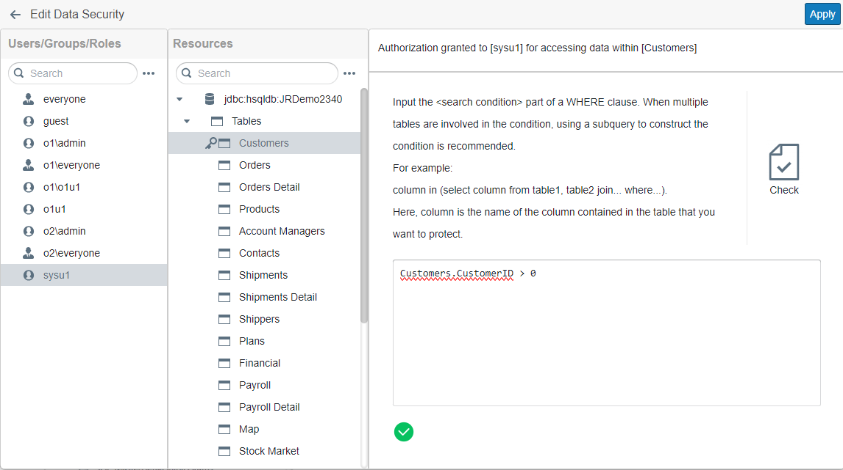
Task: Click the Orders table icon
Action: click(224, 165)
